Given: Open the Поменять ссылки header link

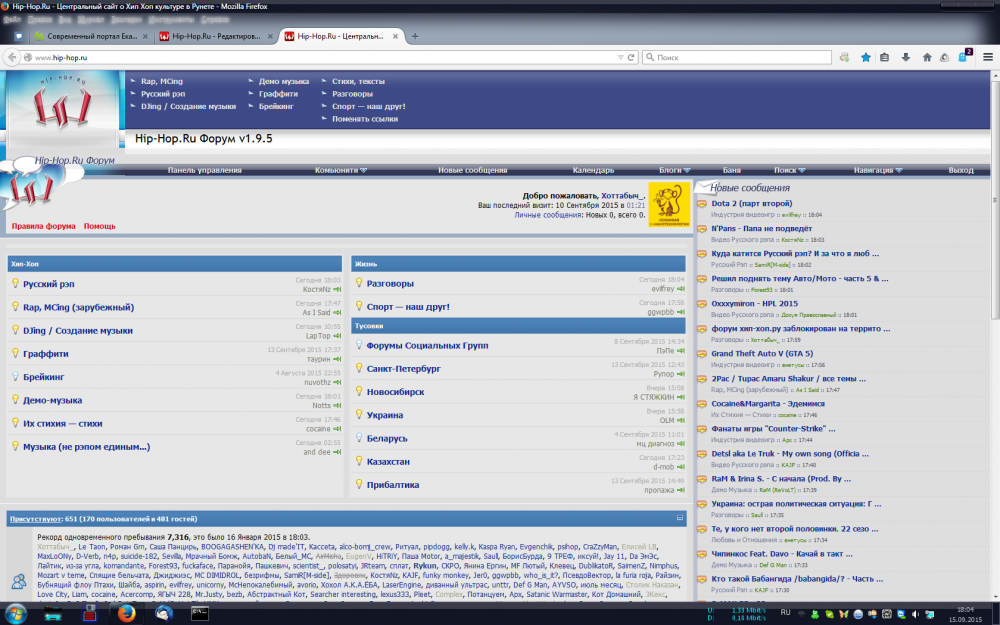Looking at the screenshot, I should point(365,119).
